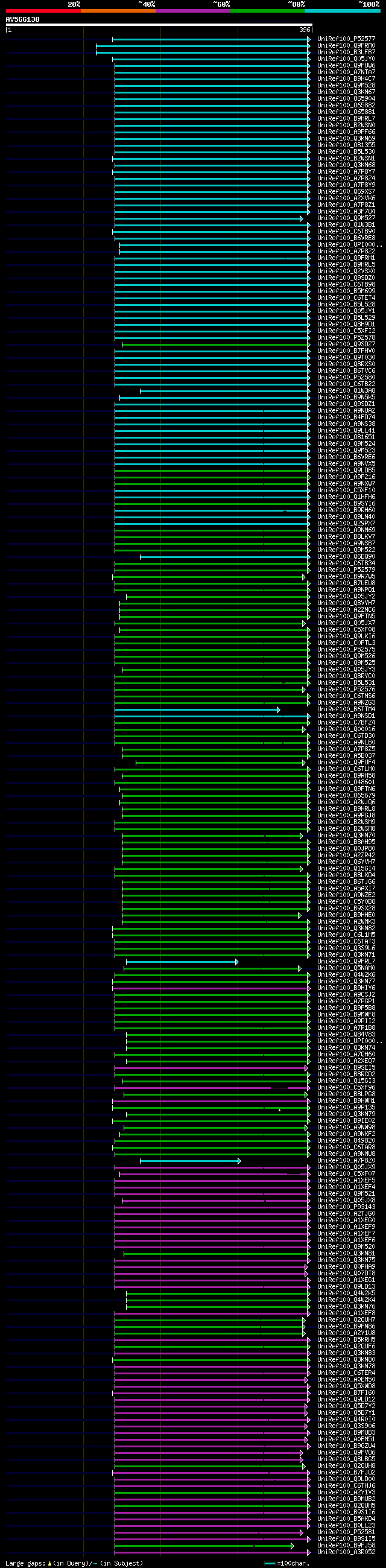Select hit UniRef100_O65904

(x=346, y=98)
